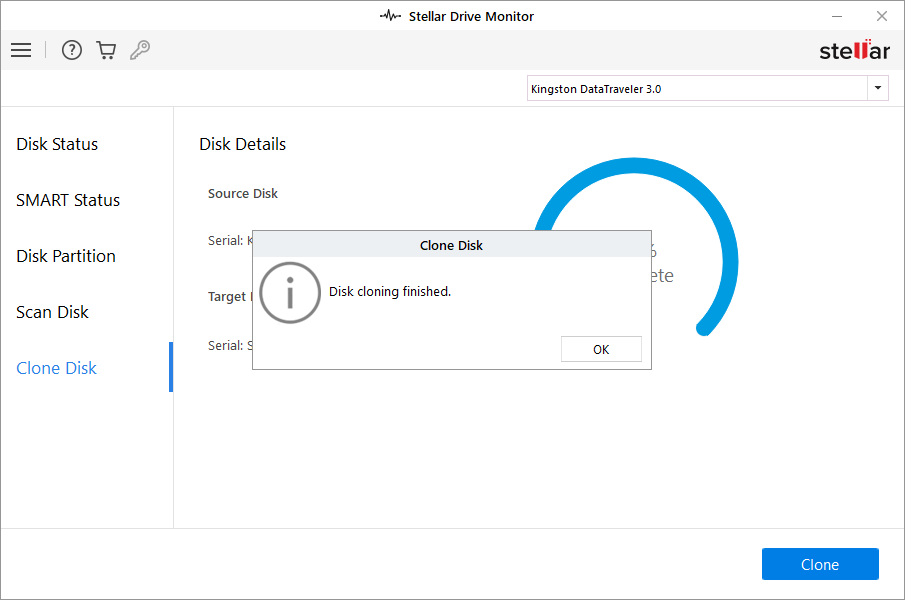This screenshot has width=905, height=600.
Task: Switch to Disk Status tab
Action: pyautogui.click(x=57, y=144)
